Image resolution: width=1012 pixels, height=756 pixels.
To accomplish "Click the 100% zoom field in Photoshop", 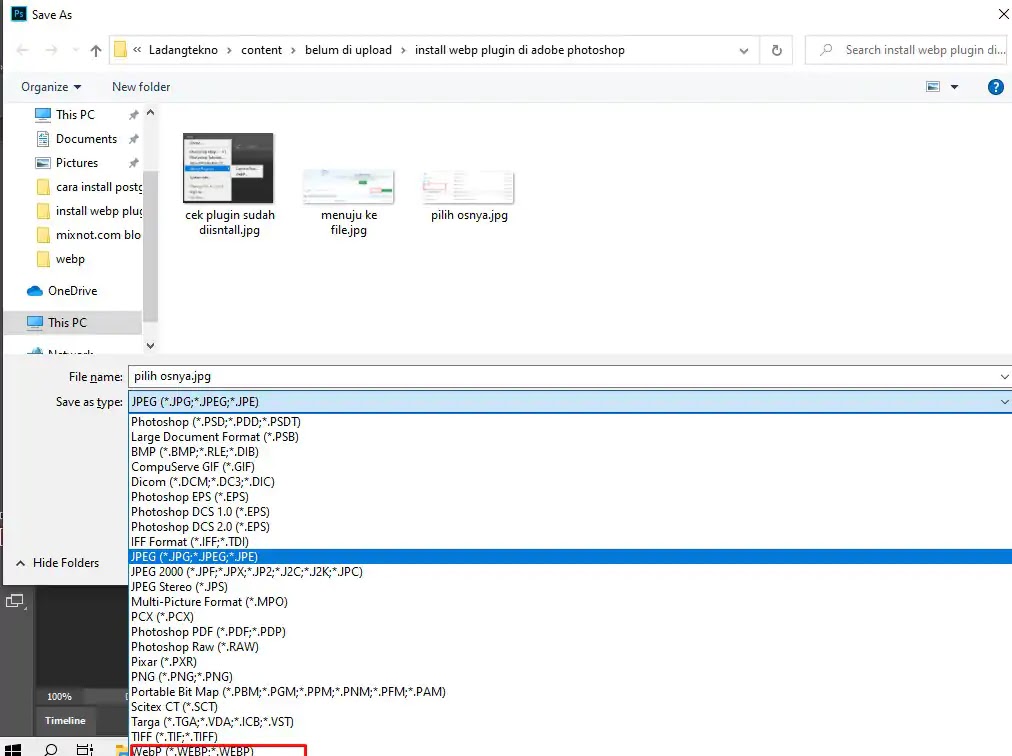I will click(59, 697).
